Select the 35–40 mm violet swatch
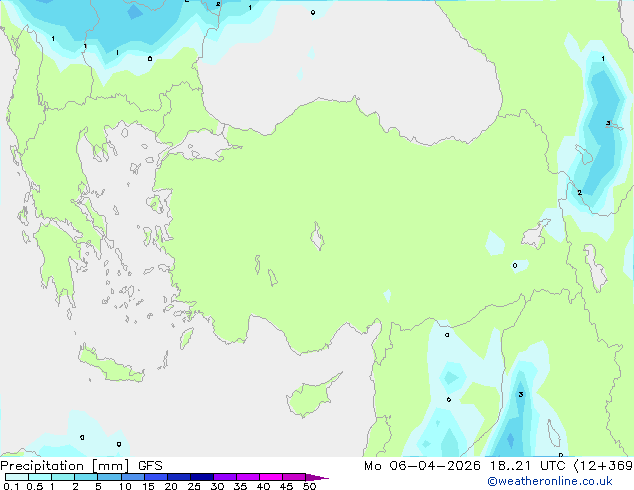 tap(247, 477)
